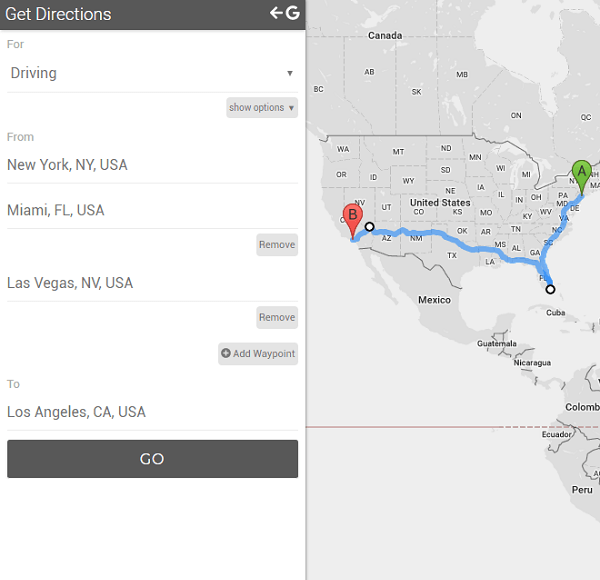Add Waypoint to the route
The image size is (600, 580).
tap(258, 354)
